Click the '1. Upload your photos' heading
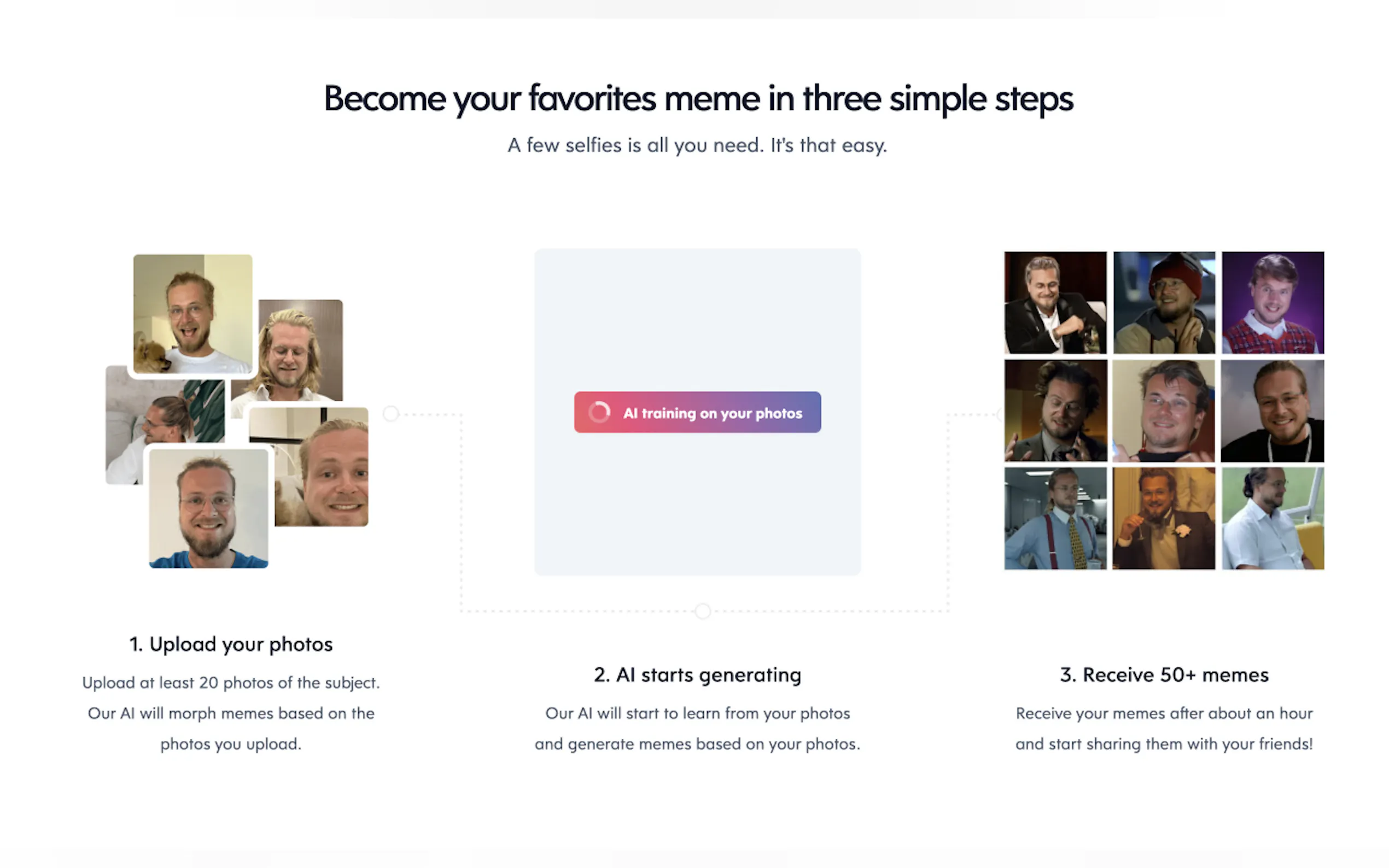Viewport: 1389px width, 868px height. coord(231,644)
